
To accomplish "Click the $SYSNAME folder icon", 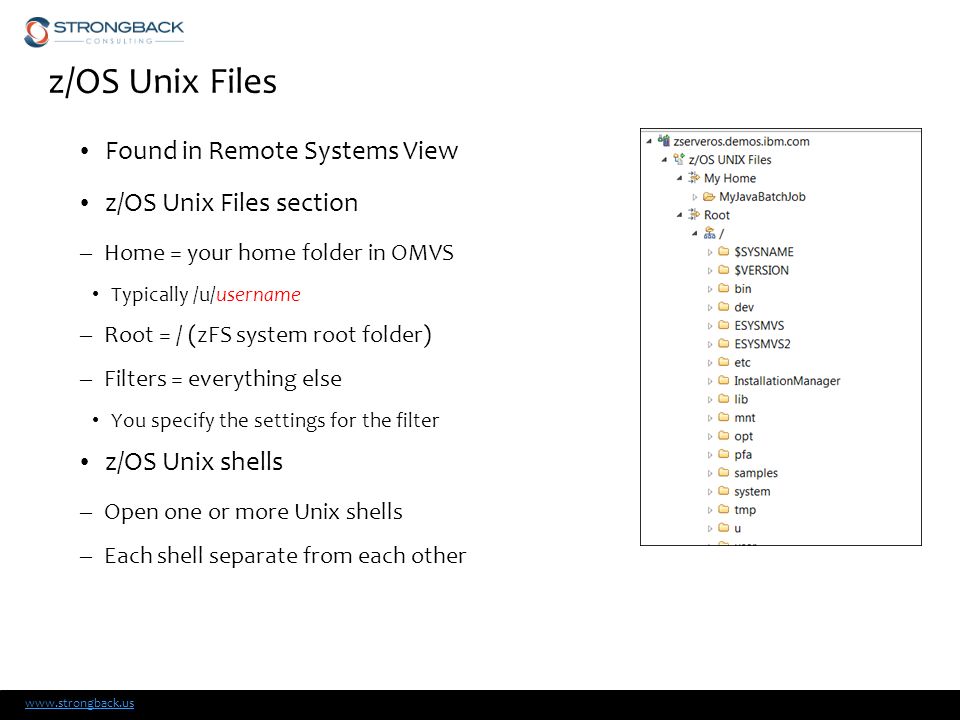I will coord(724,251).
